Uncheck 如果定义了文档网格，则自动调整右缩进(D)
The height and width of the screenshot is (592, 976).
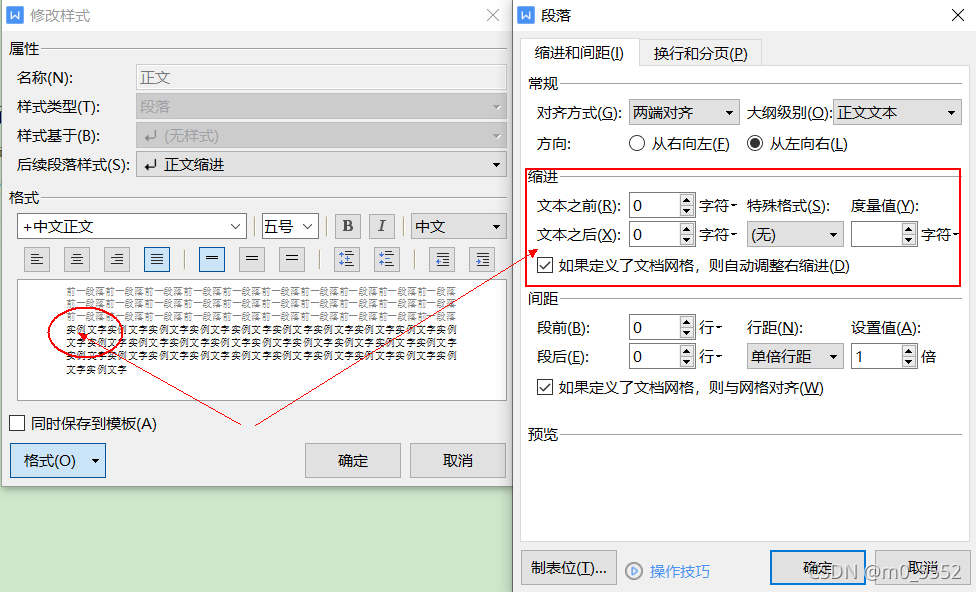(545, 265)
